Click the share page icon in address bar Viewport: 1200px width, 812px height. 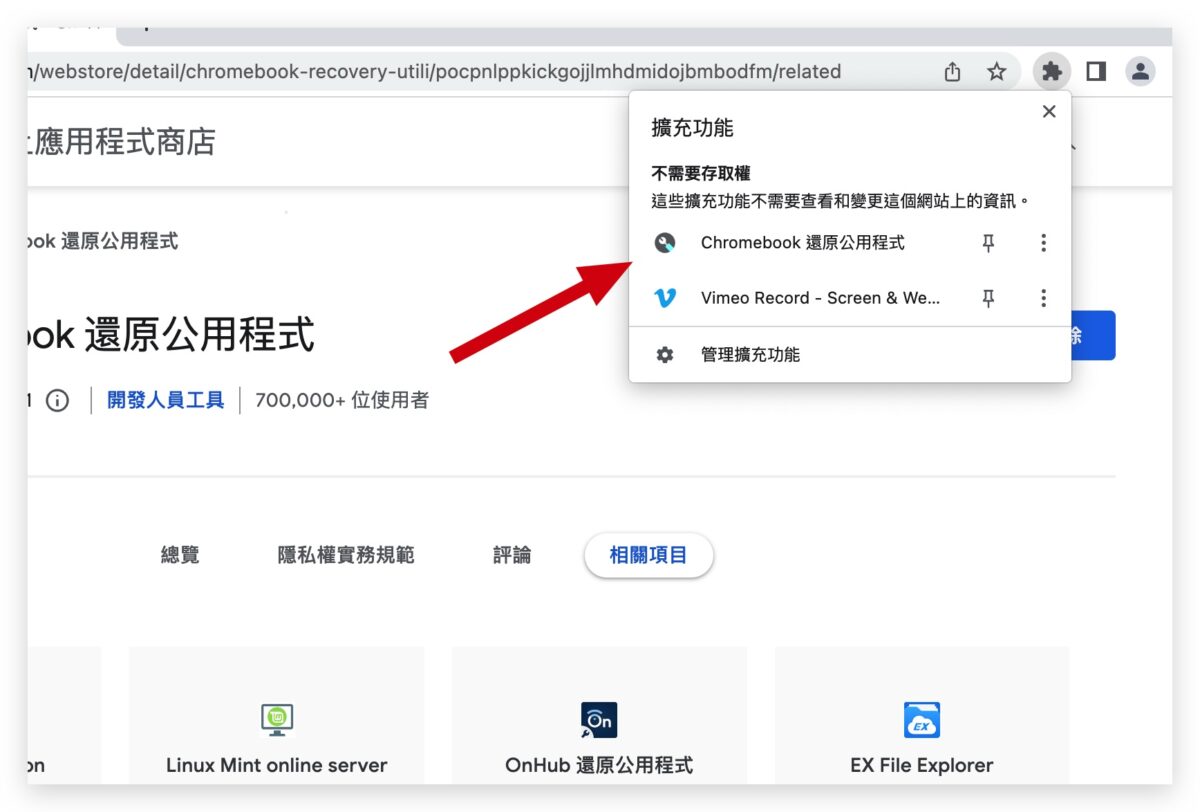(x=952, y=72)
